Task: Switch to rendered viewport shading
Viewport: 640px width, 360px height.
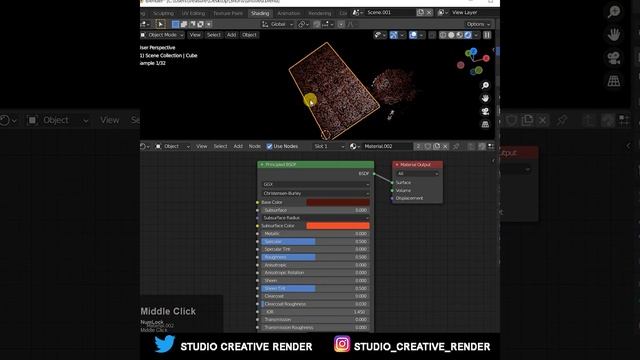Action: (x=468, y=35)
